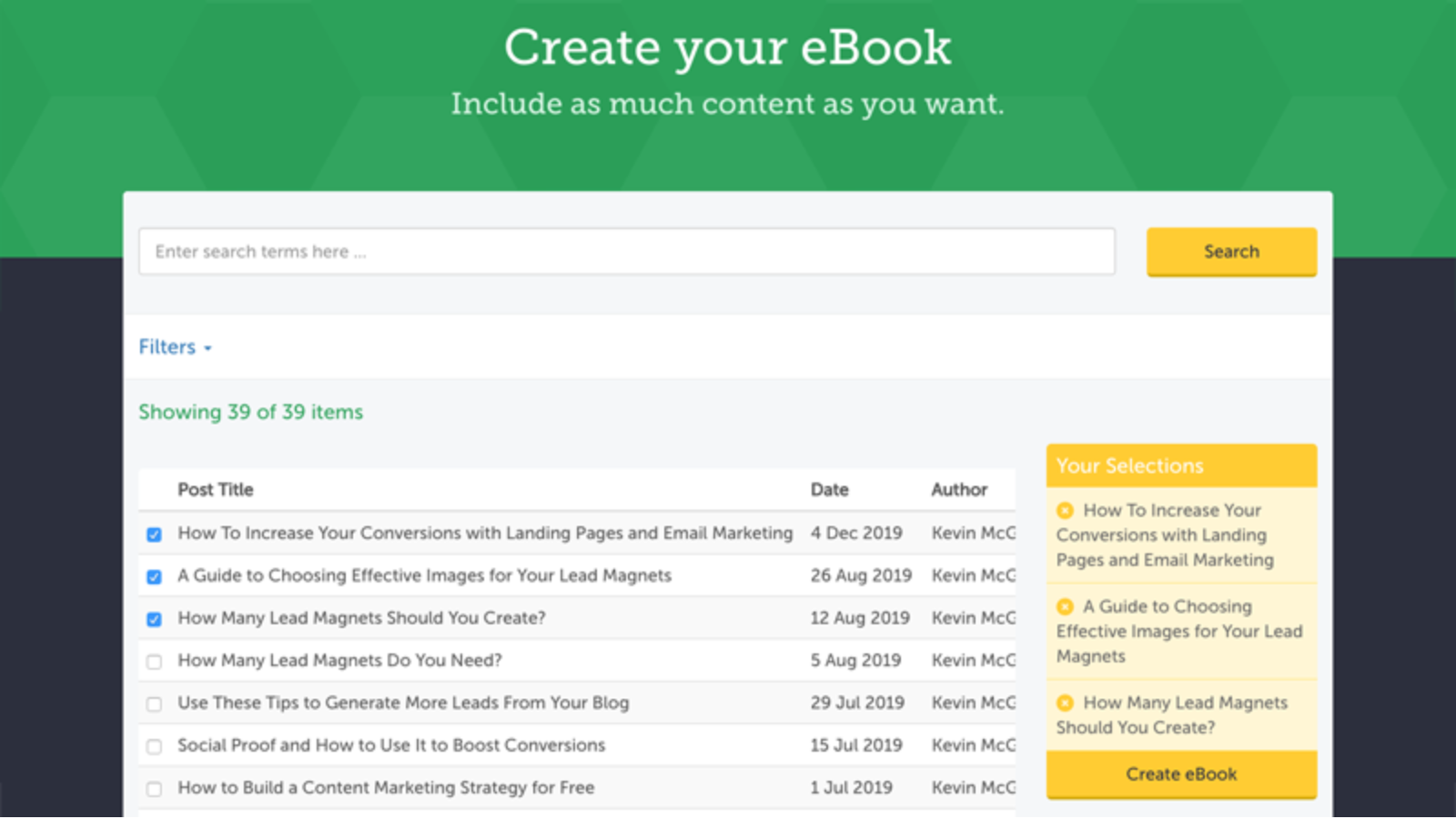Check 'Social Proof and How to Use It'
The height and width of the screenshot is (819, 1456).
pyautogui.click(x=153, y=745)
